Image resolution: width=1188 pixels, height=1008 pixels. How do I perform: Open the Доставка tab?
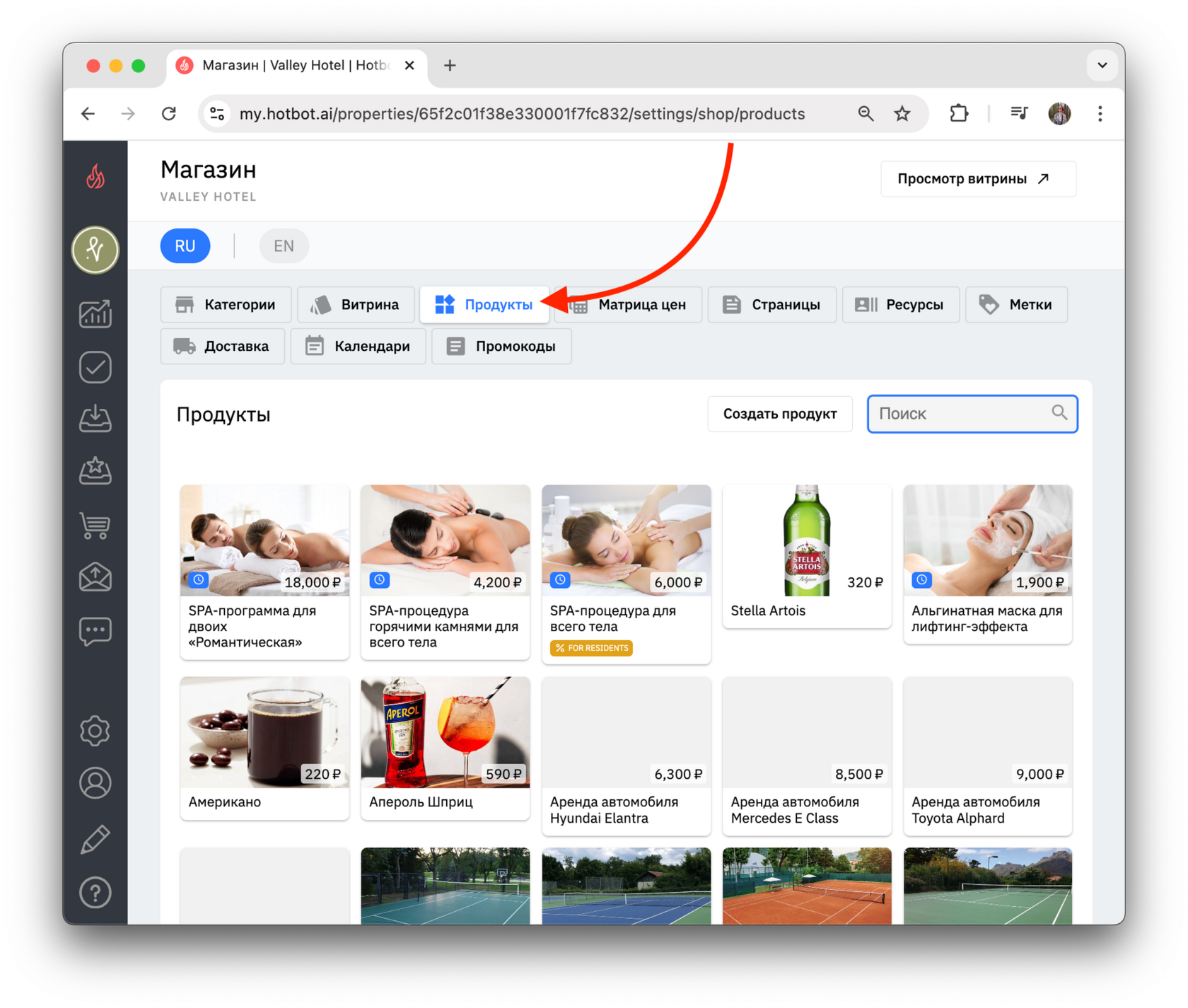tap(223, 346)
